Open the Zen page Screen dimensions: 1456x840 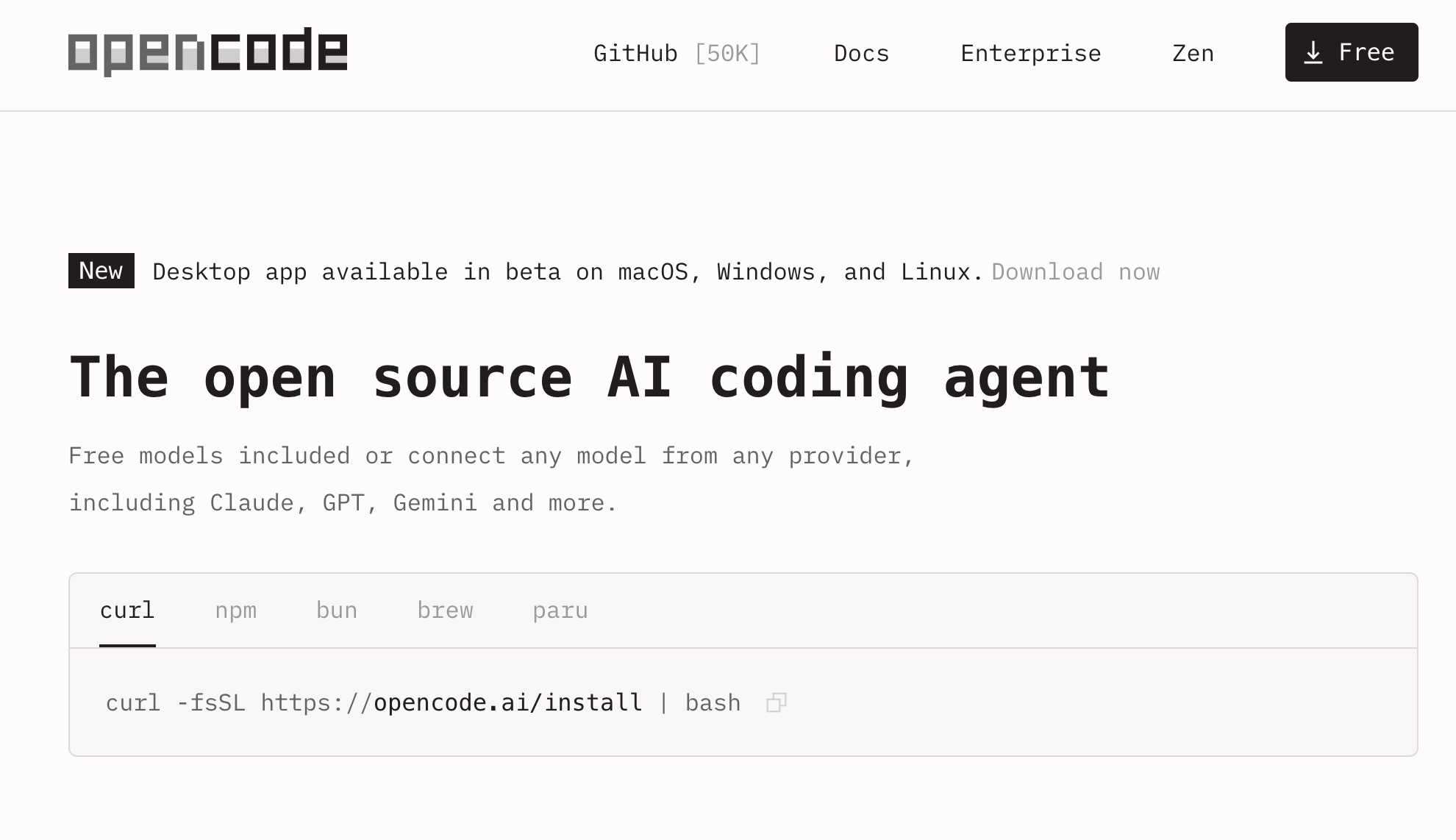click(1193, 52)
